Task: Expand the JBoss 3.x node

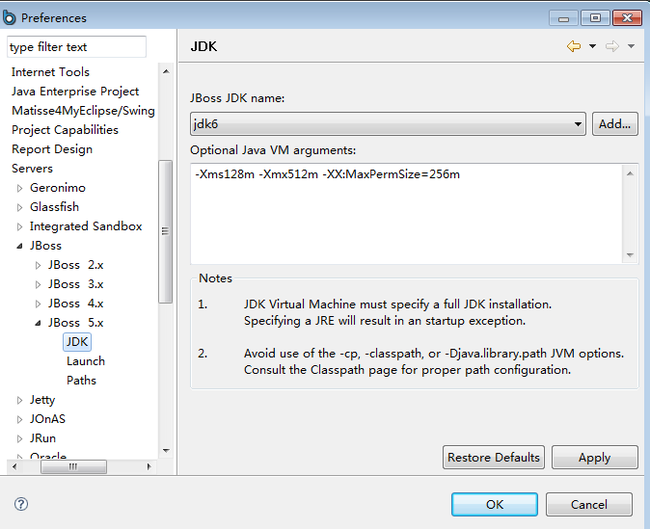Action: click(x=38, y=285)
